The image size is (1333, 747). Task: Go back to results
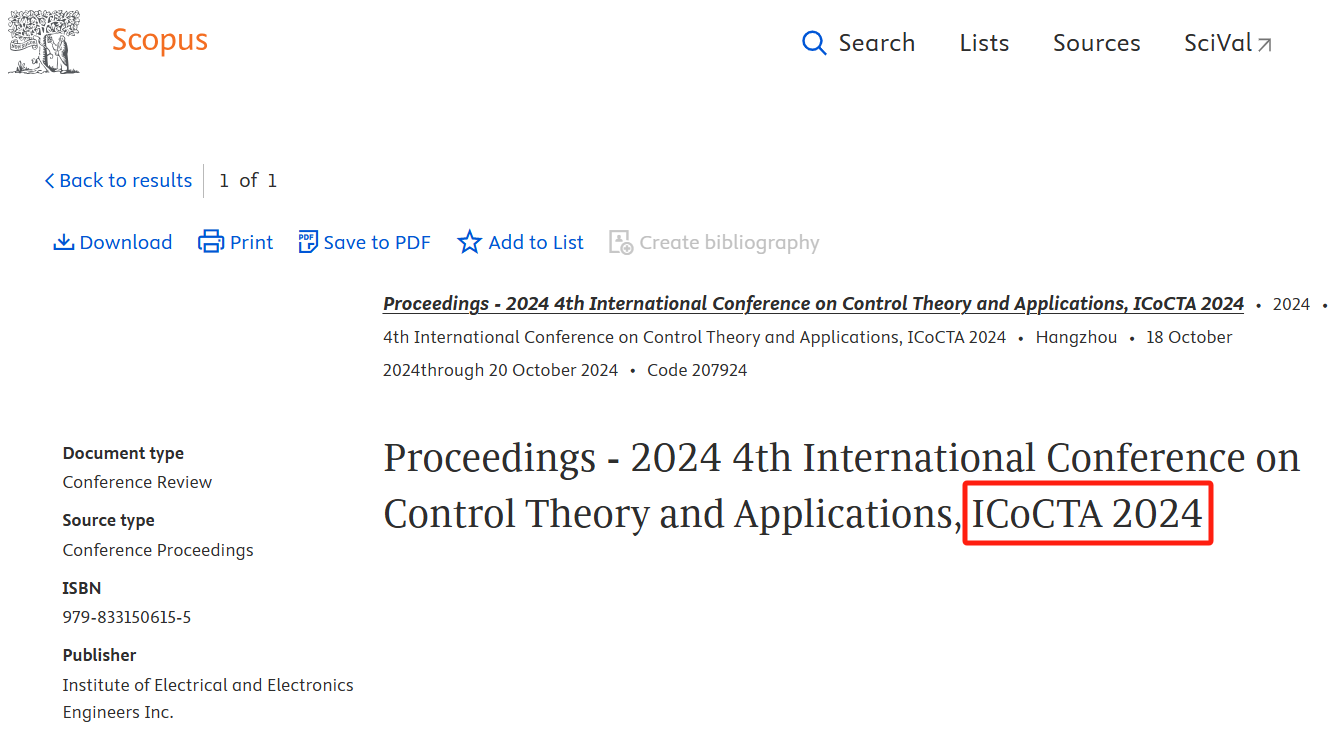(x=118, y=180)
